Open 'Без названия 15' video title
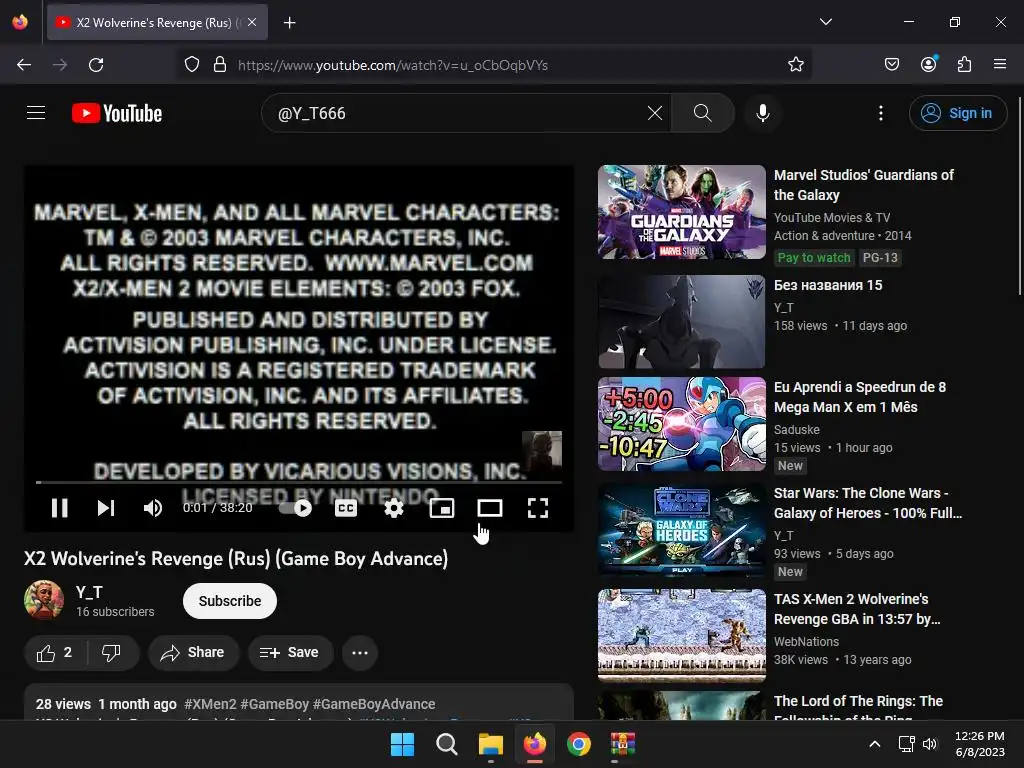The image size is (1024, 768). coord(828,285)
